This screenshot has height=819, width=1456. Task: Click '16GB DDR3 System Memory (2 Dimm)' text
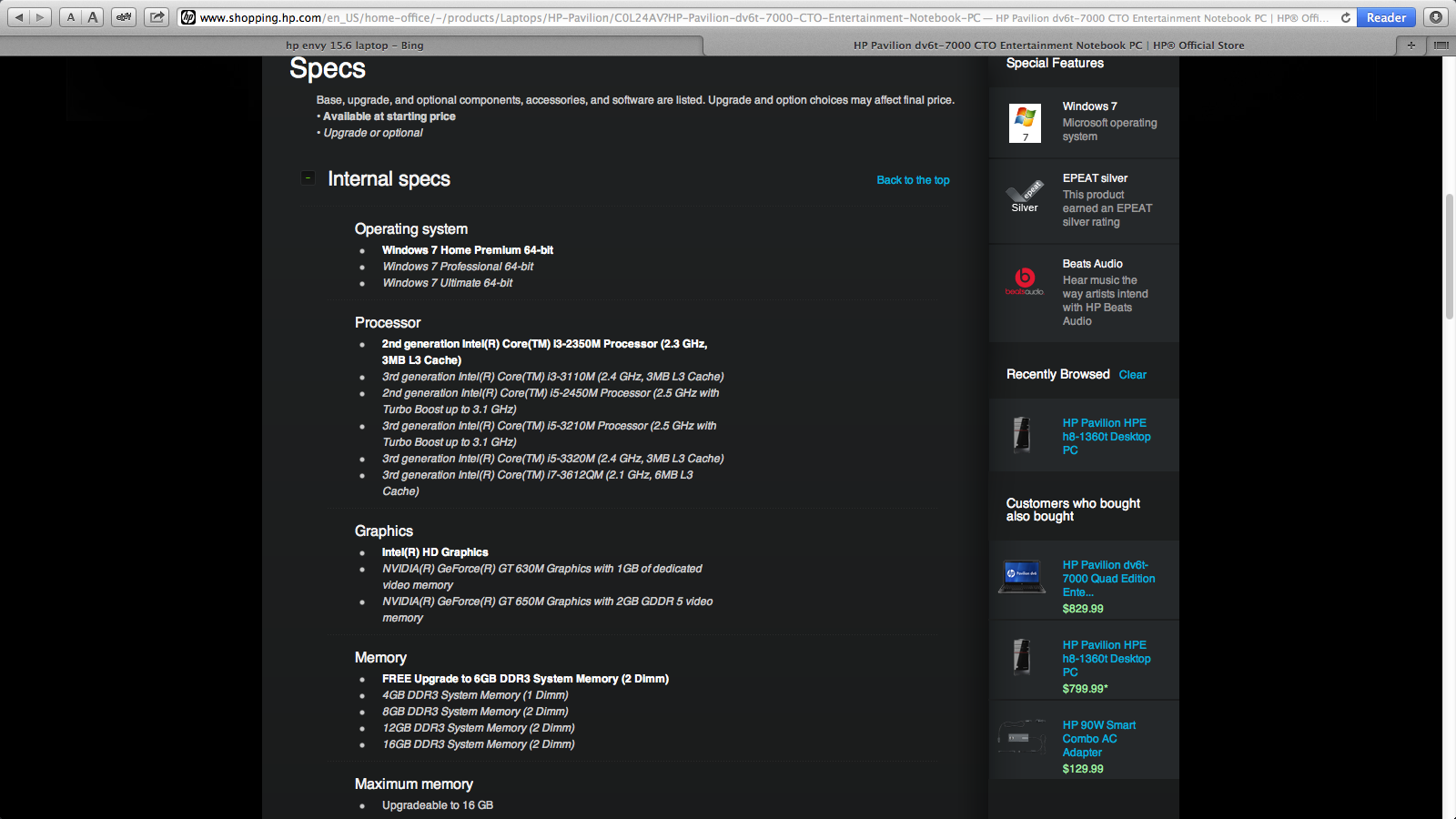click(x=479, y=744)
